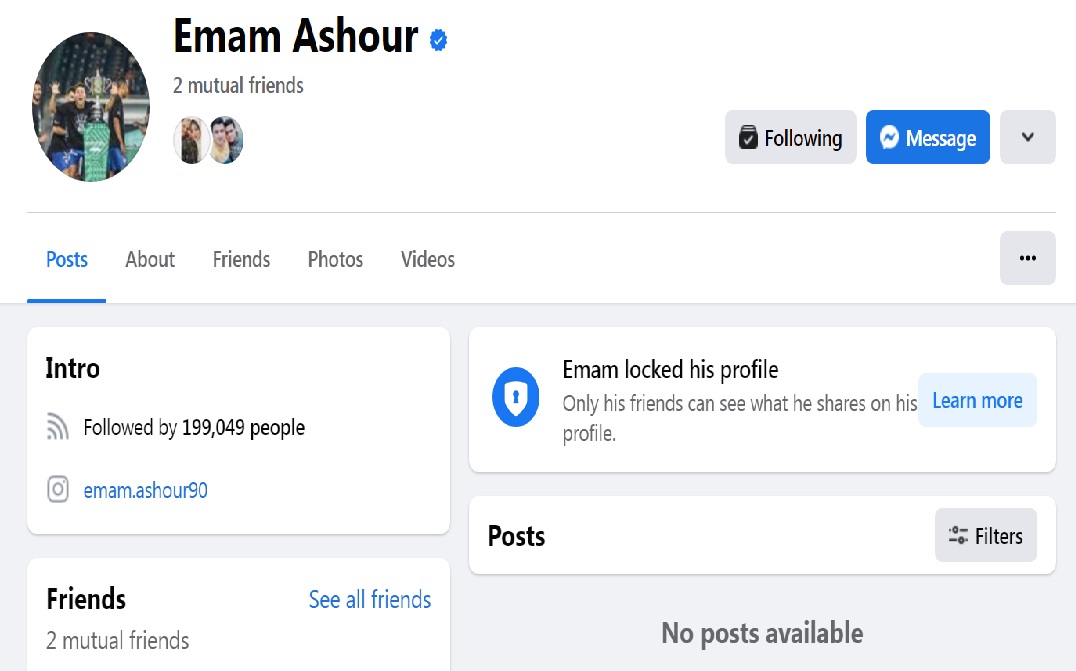The height and width of the screenshot is (671, 1076).
Task: Toggle the Following button
Action: (x=790, y=138)
